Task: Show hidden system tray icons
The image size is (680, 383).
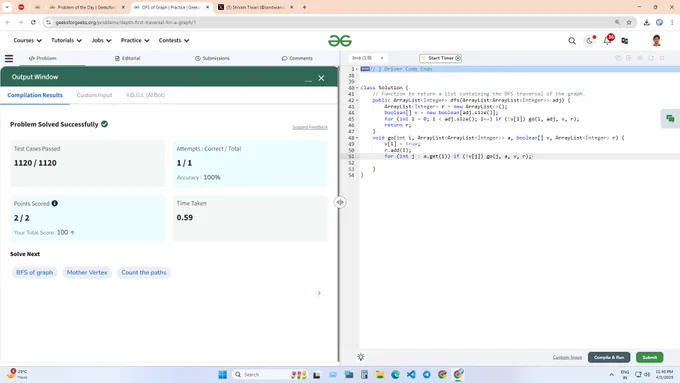Action: (x=611, y=374)
